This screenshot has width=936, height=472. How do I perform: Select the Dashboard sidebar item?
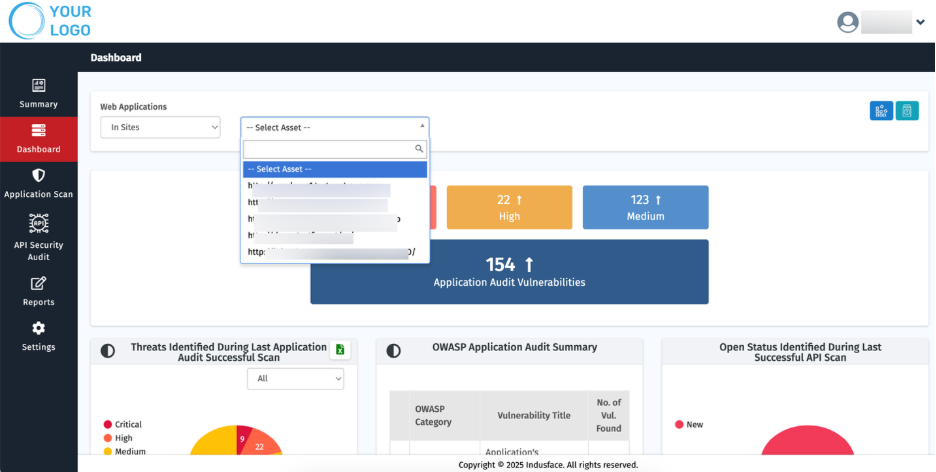(x=38, y=139)
